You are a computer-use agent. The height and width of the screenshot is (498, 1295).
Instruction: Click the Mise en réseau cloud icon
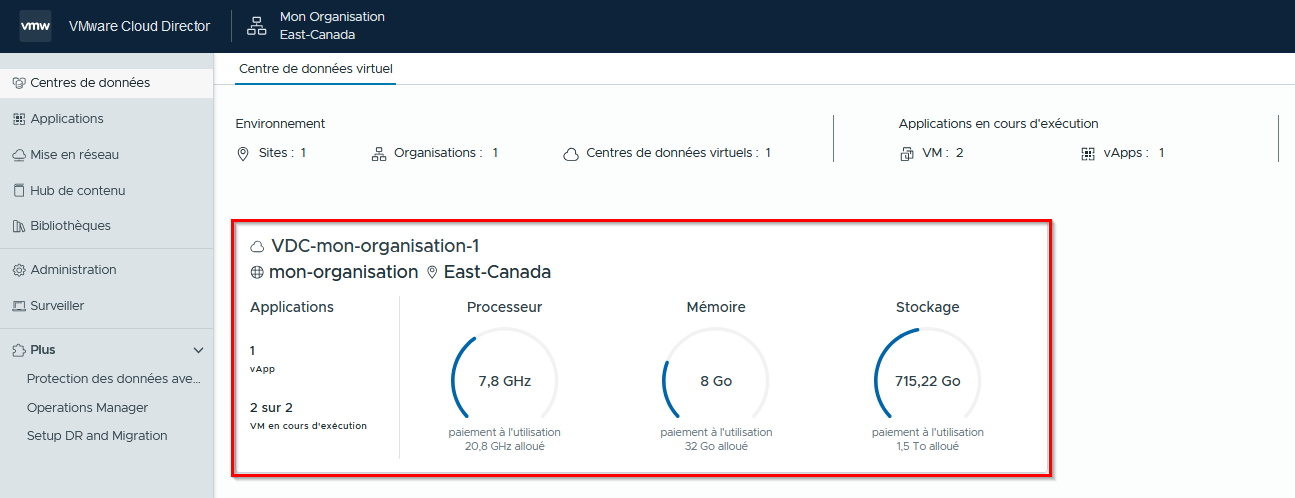tap(19, 155)
